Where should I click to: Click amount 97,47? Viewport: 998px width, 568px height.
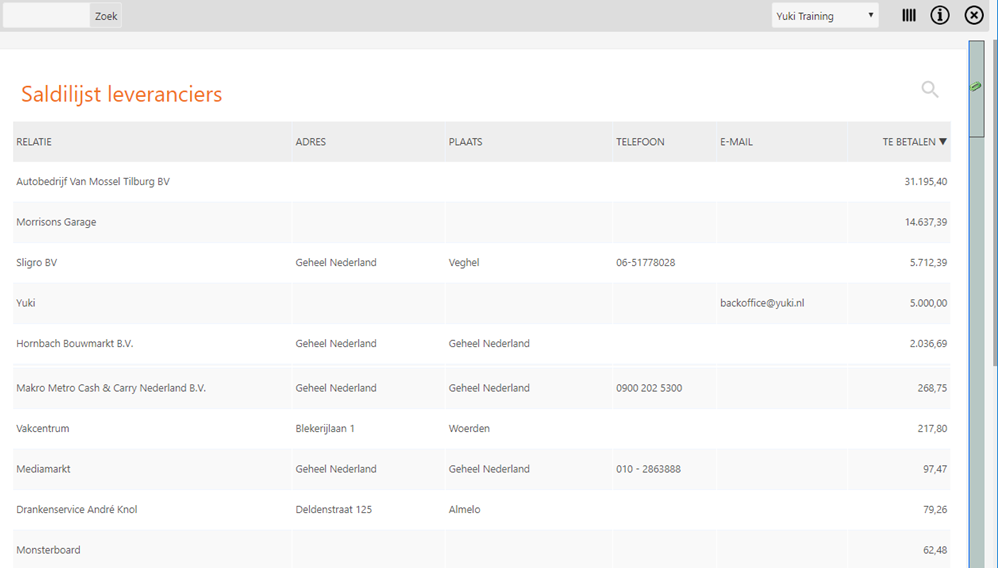click(x=935, y=469)
